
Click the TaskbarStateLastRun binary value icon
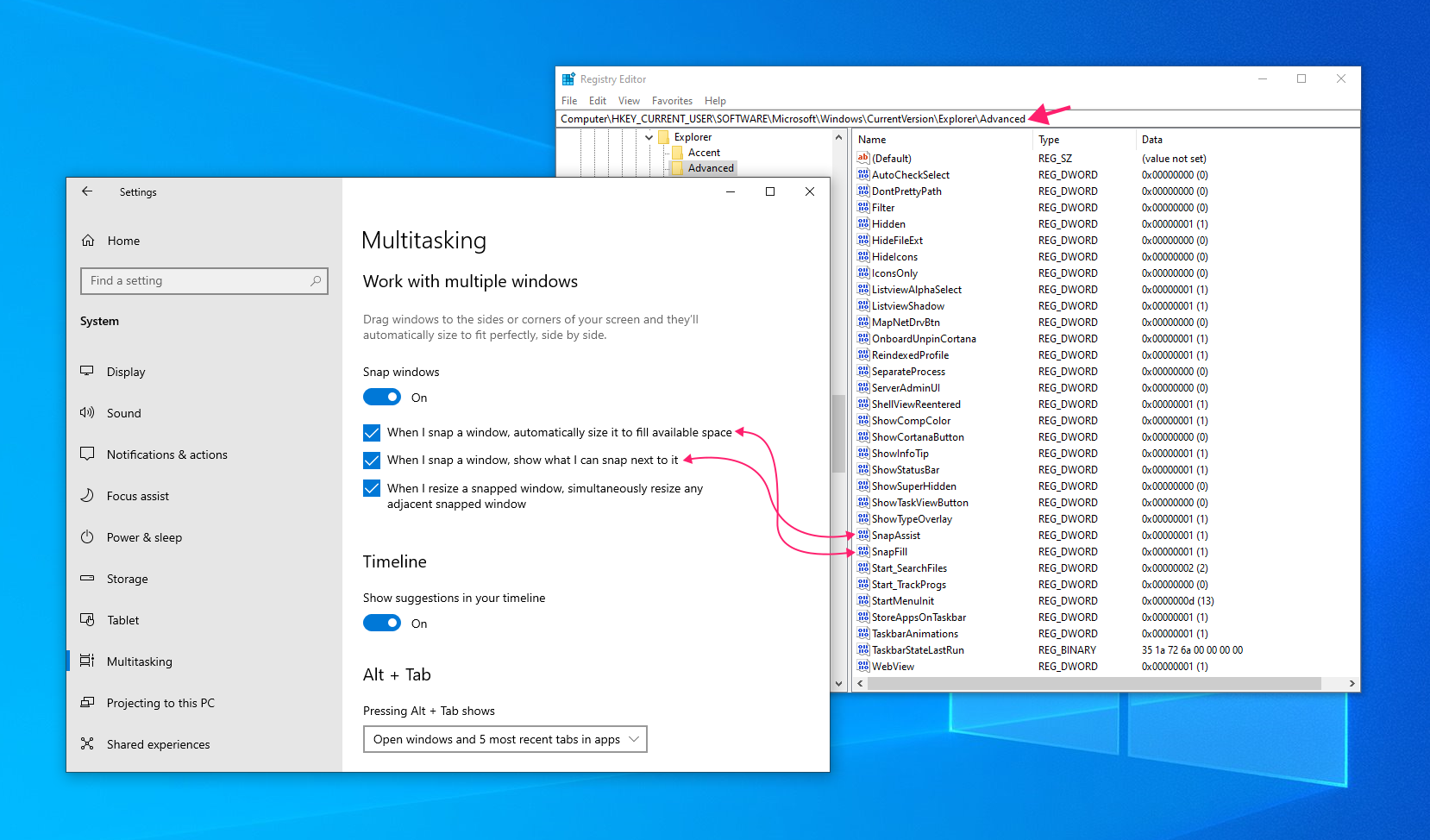(863, 649)
